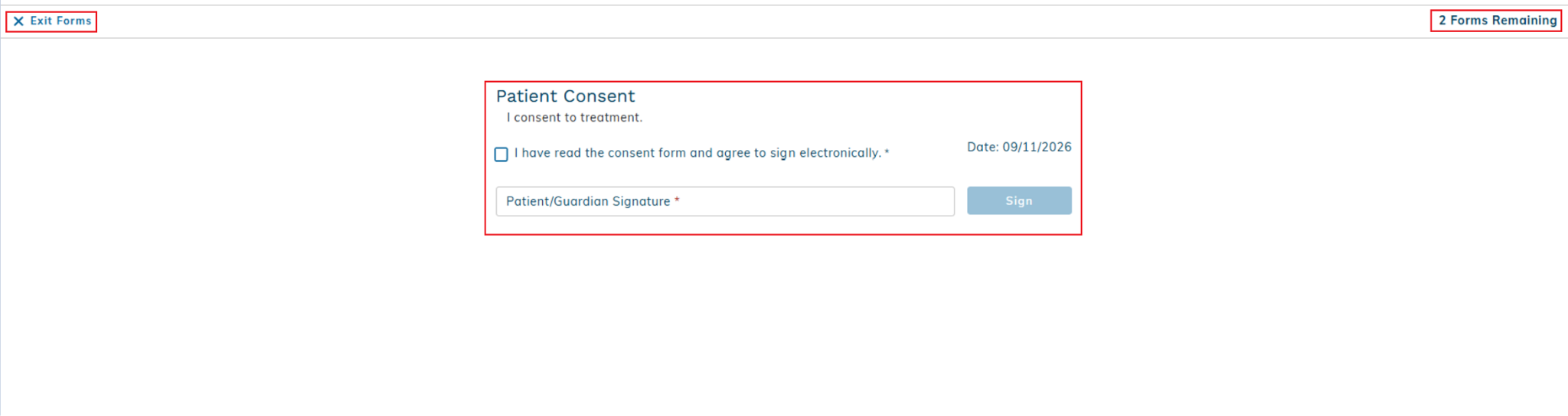Click the 09/11/2026 date value

click(x=1037, y=147)
